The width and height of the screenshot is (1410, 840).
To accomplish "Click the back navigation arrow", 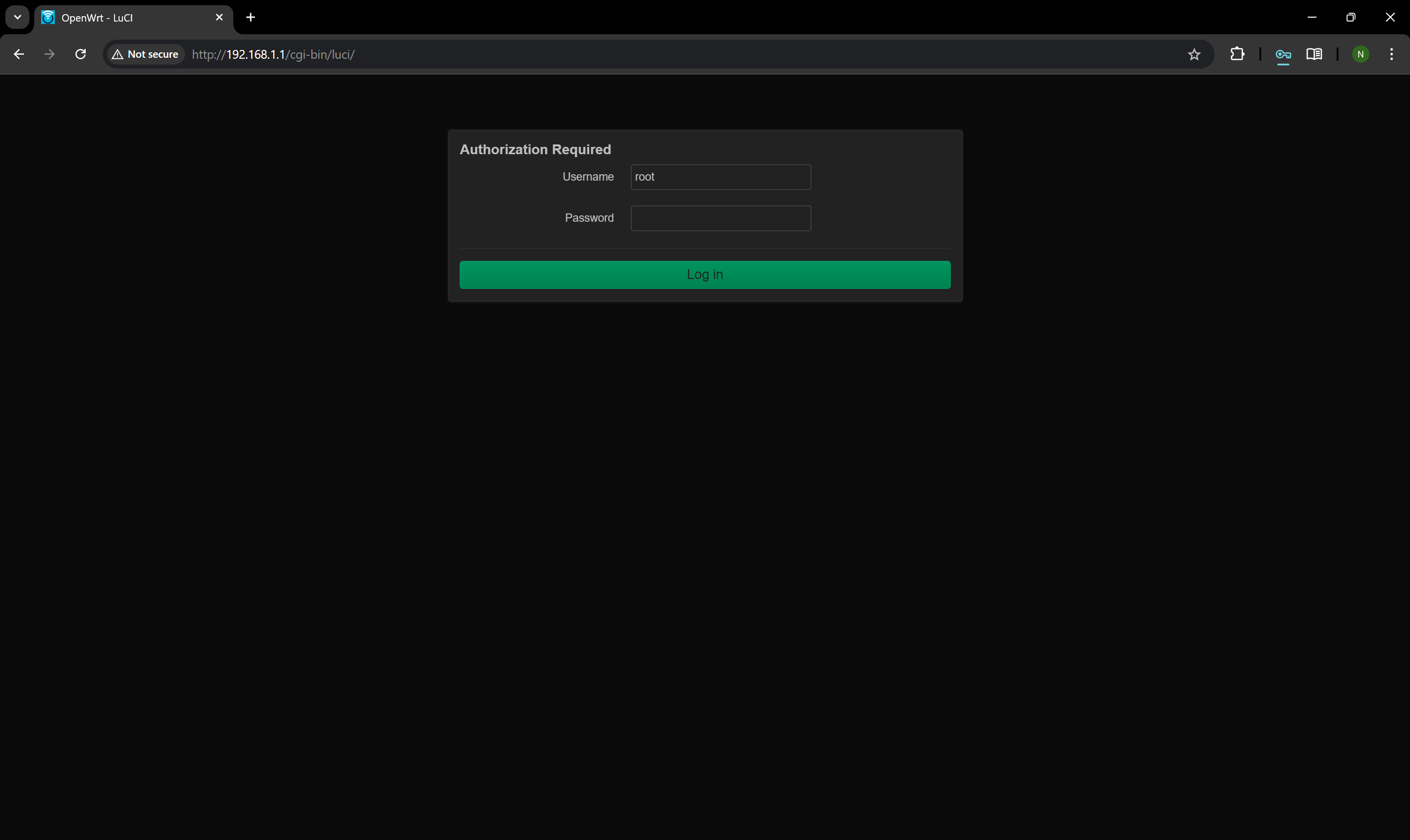I will point(19,54).
